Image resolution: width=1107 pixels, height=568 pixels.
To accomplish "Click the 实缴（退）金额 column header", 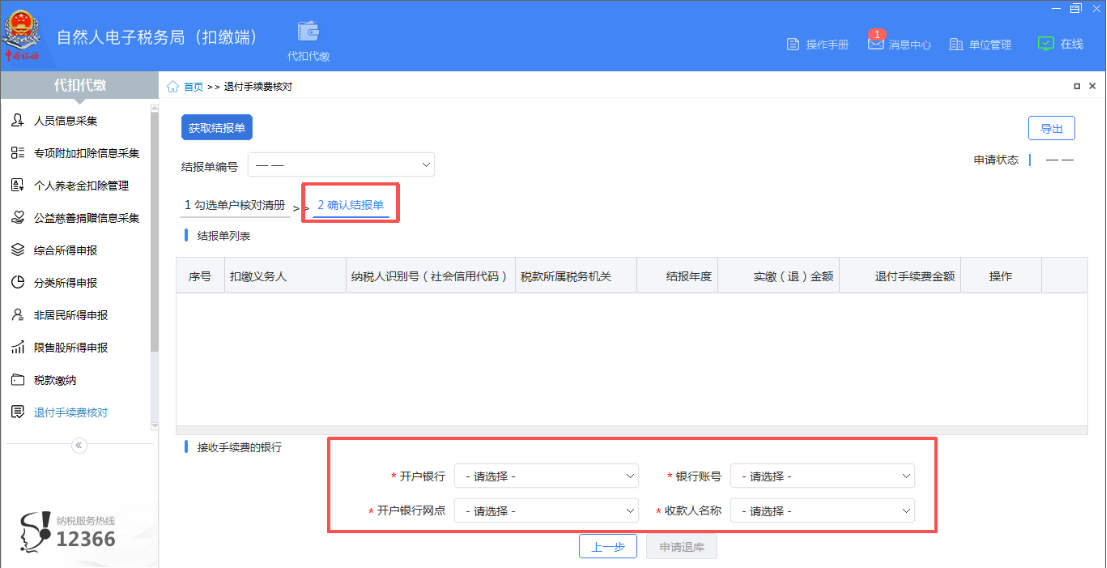I will click(779, 277).
